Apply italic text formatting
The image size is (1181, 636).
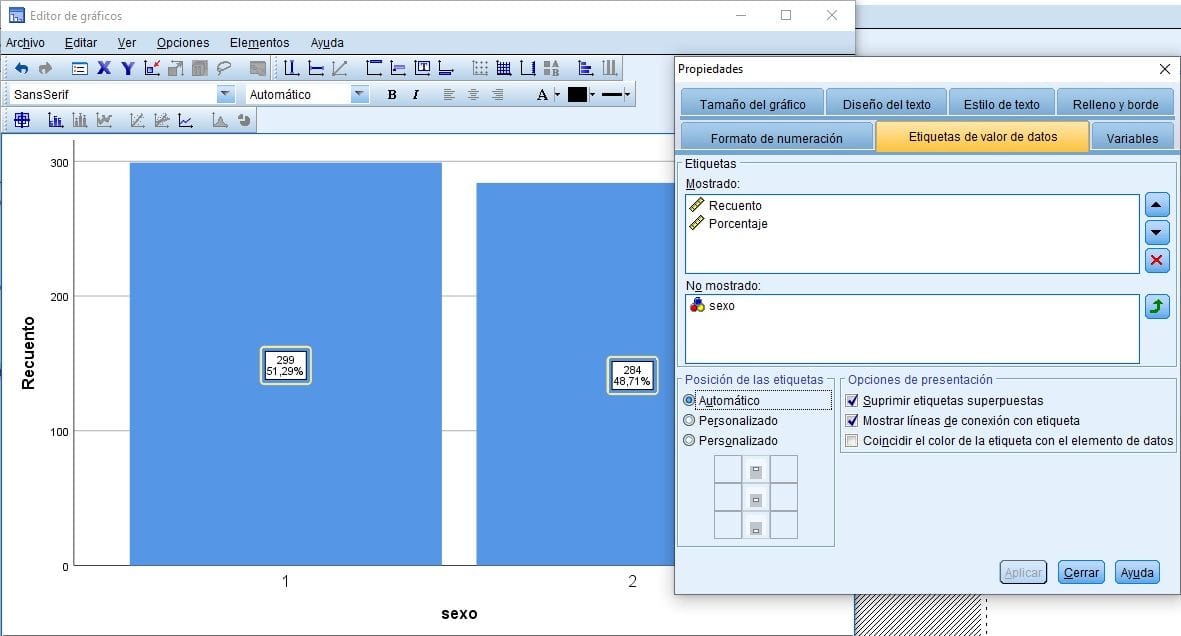point(414,95)
